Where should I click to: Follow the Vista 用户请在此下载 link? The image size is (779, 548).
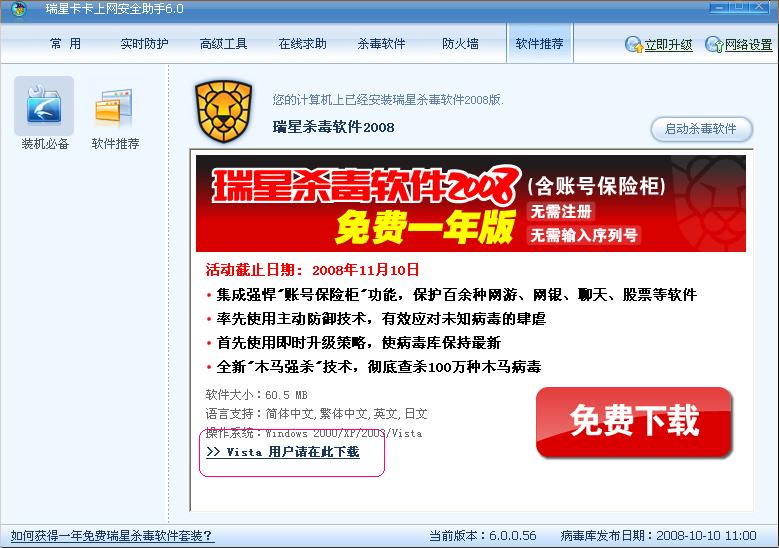283,452
